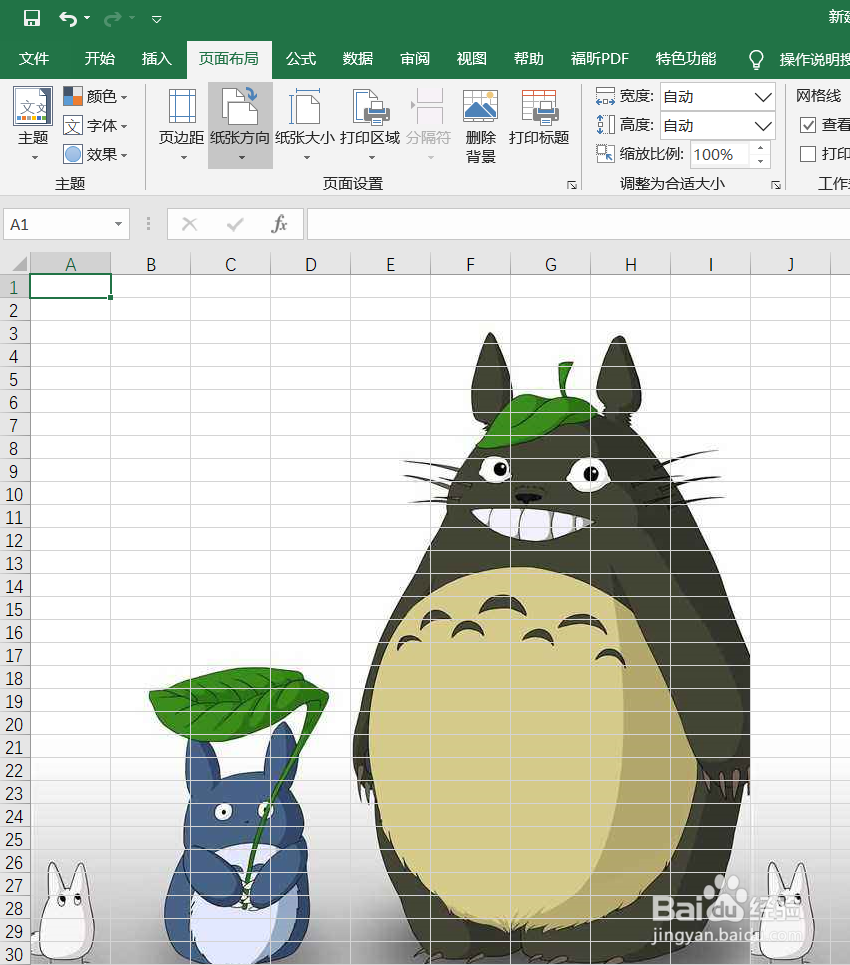Open the 文件 menu tab

[x=34, y=58]
